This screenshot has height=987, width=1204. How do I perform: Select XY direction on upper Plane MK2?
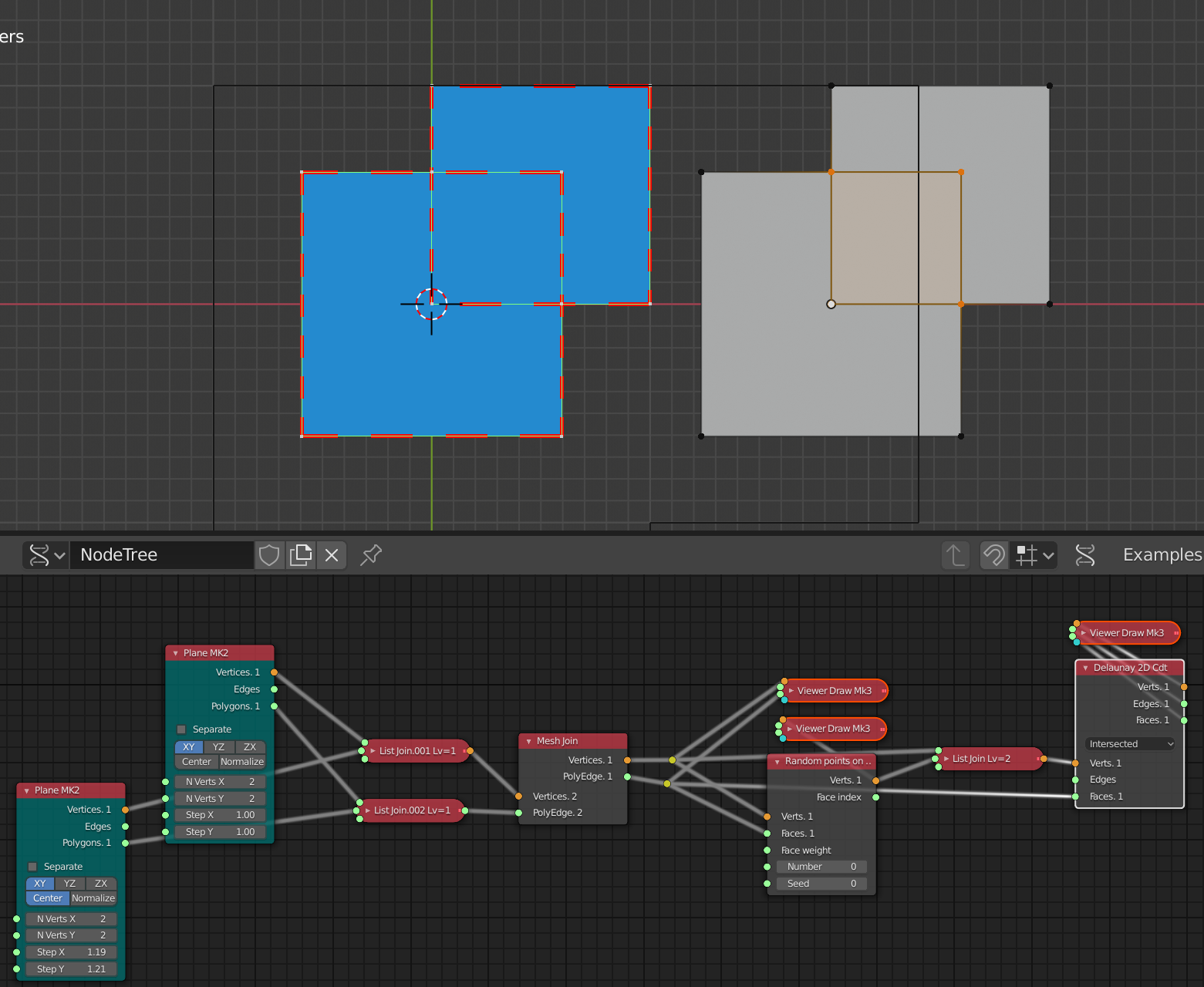point(189,747)
